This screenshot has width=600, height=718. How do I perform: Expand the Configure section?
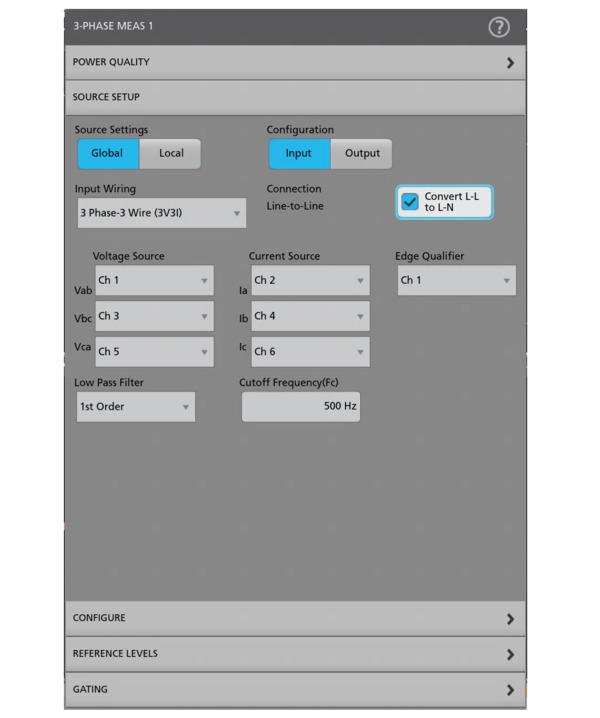[295, 619]
